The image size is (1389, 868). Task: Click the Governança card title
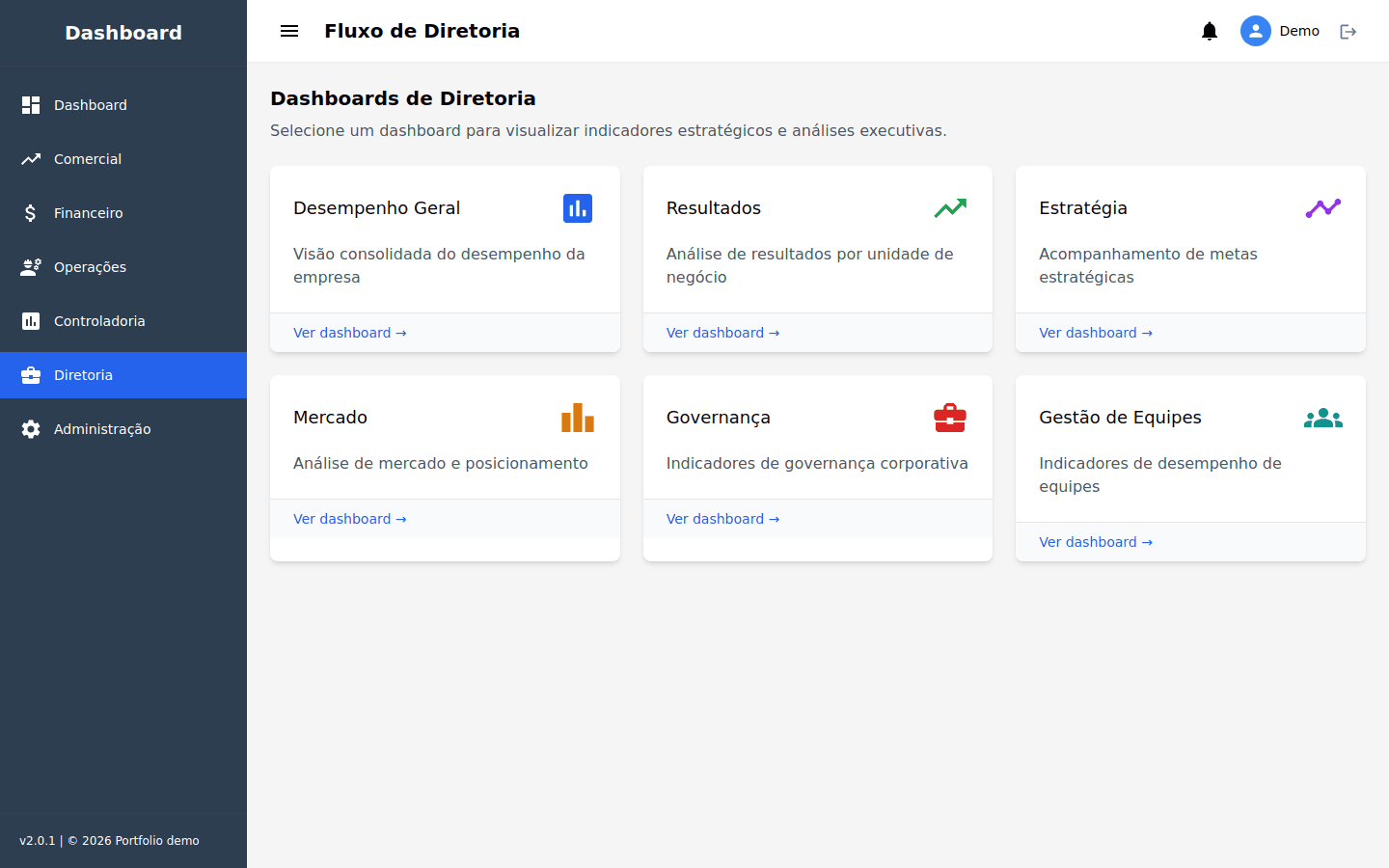click(x=719, y=418)
